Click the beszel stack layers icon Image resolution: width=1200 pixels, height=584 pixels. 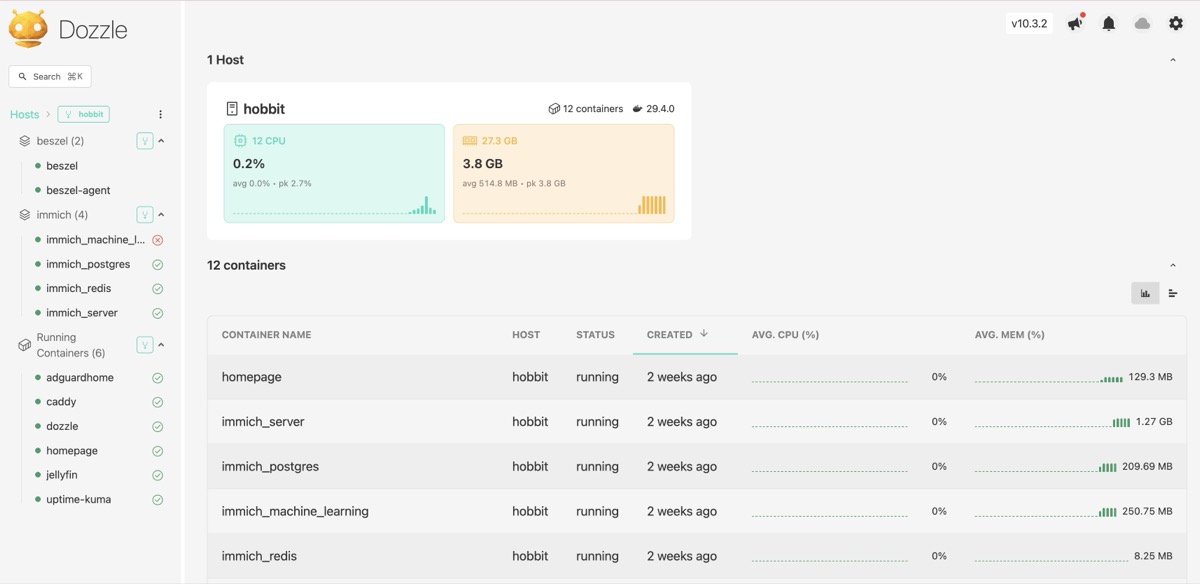[25, 141]
